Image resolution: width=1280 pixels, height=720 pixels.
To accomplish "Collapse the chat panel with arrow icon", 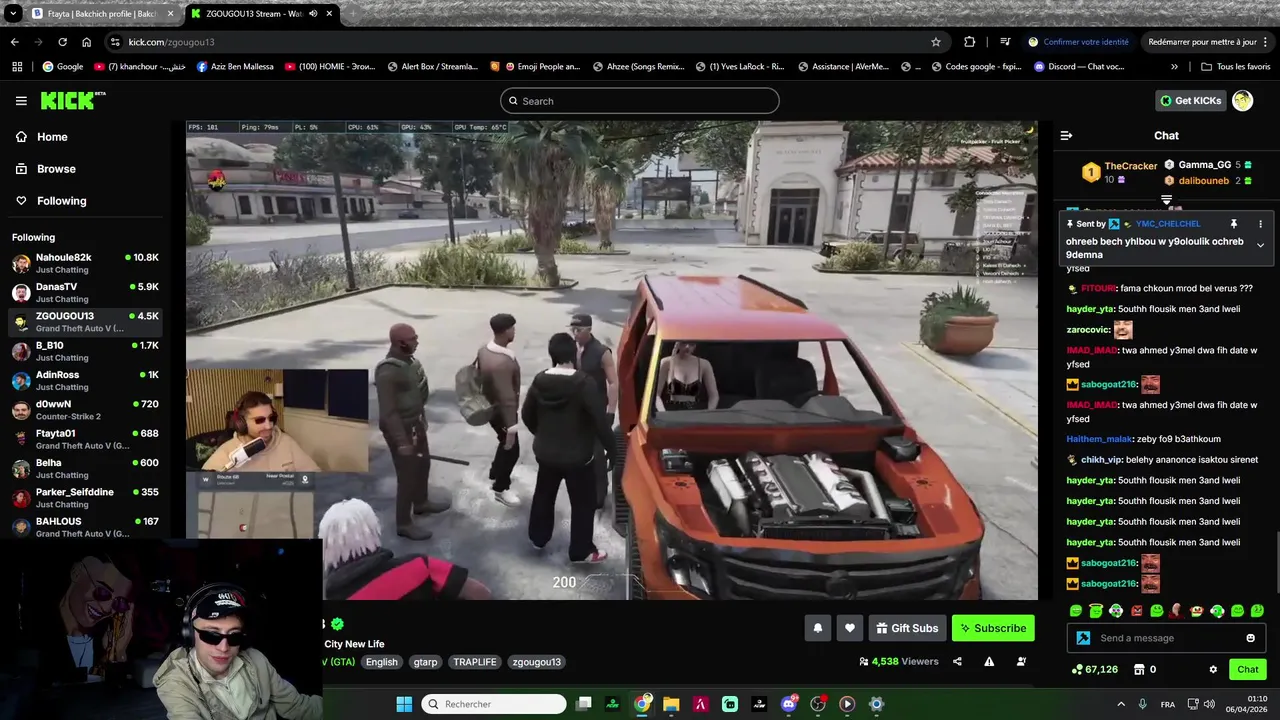I will 1066,135.
